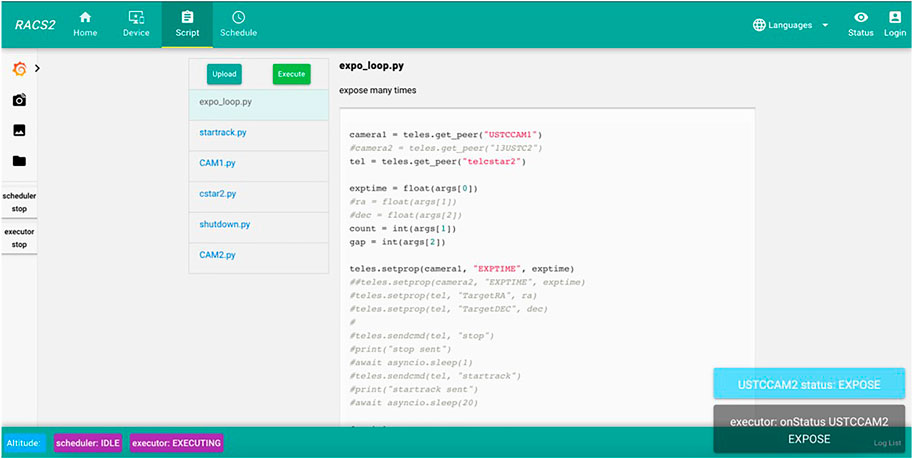Viewport: 913px width, 459px height.
Task: Select startrack.py from script list
Action: tap(223, 132)
